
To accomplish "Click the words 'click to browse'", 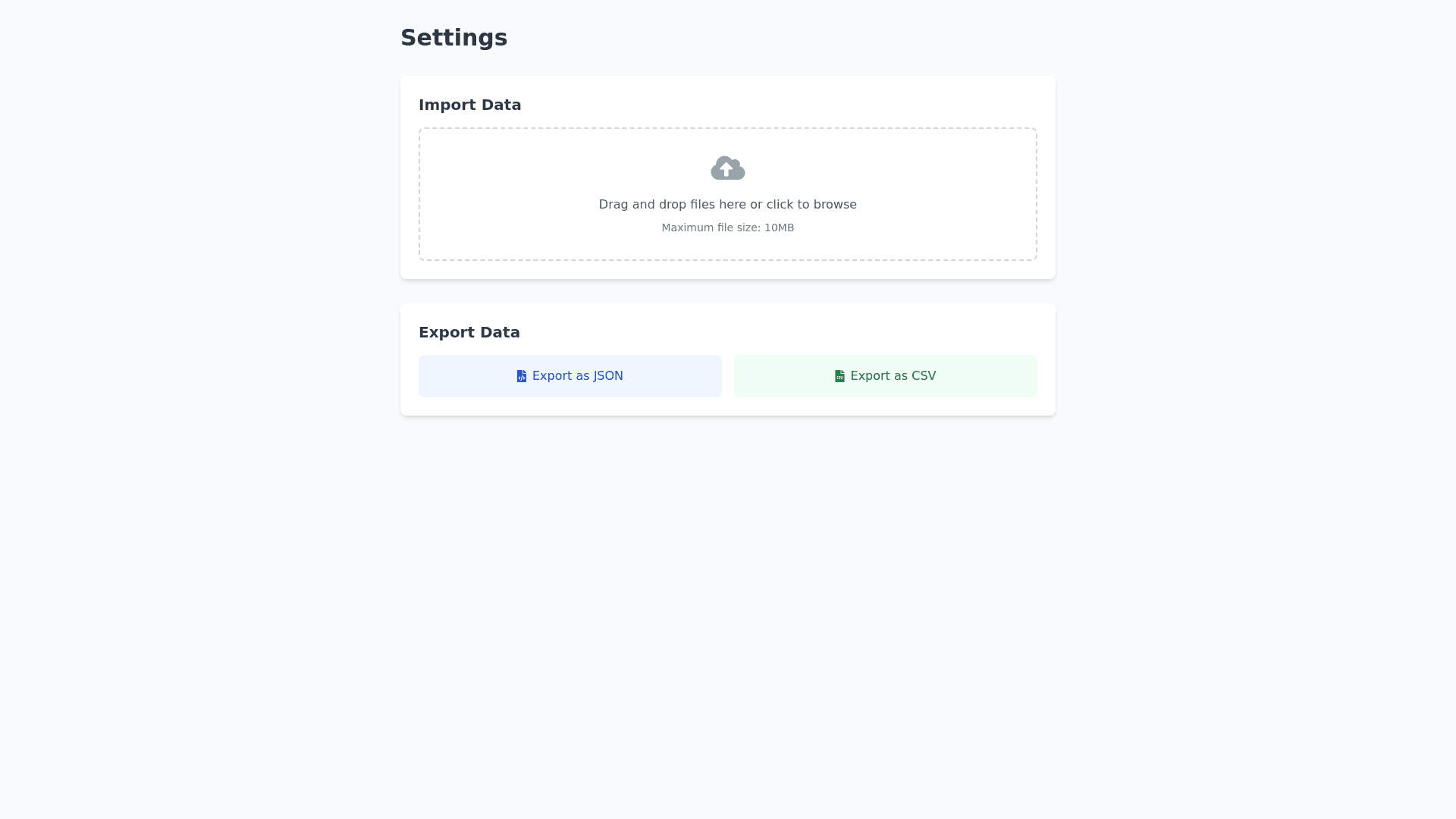I will click(811, 205).
